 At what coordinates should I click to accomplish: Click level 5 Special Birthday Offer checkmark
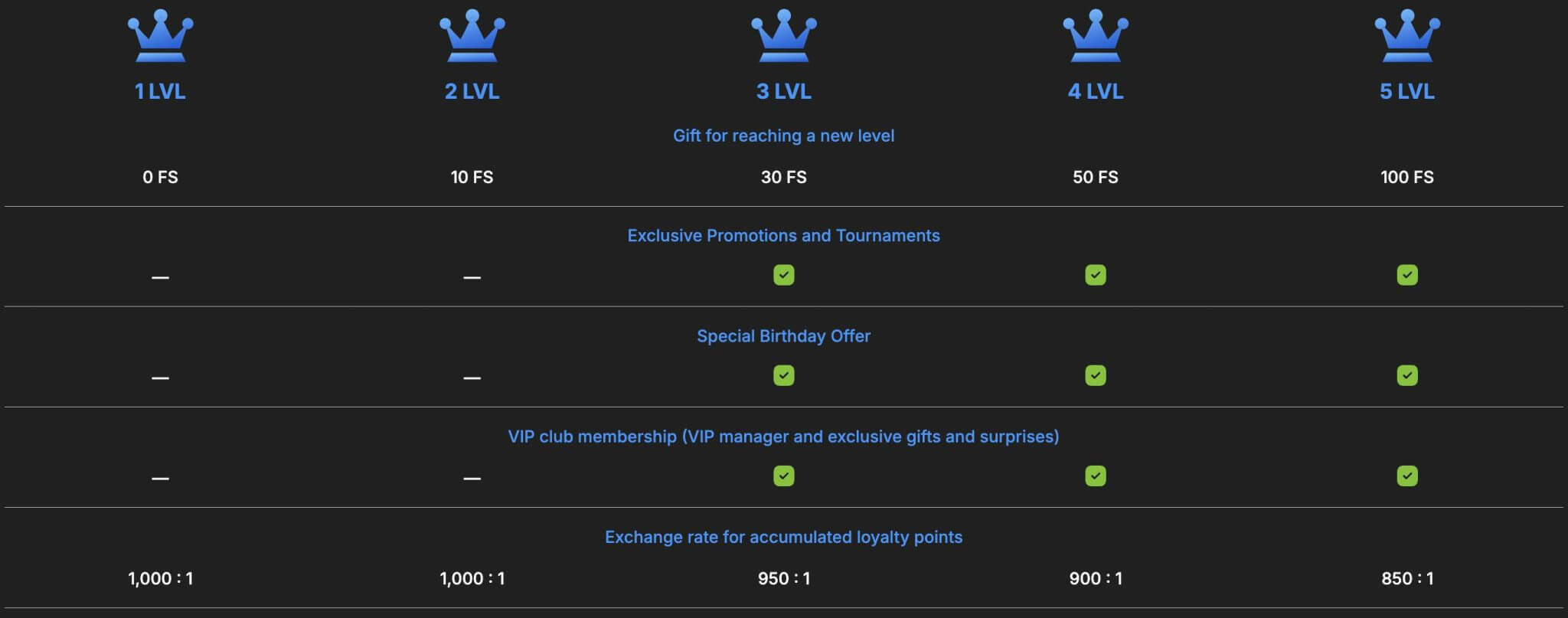click(1406, 375)
